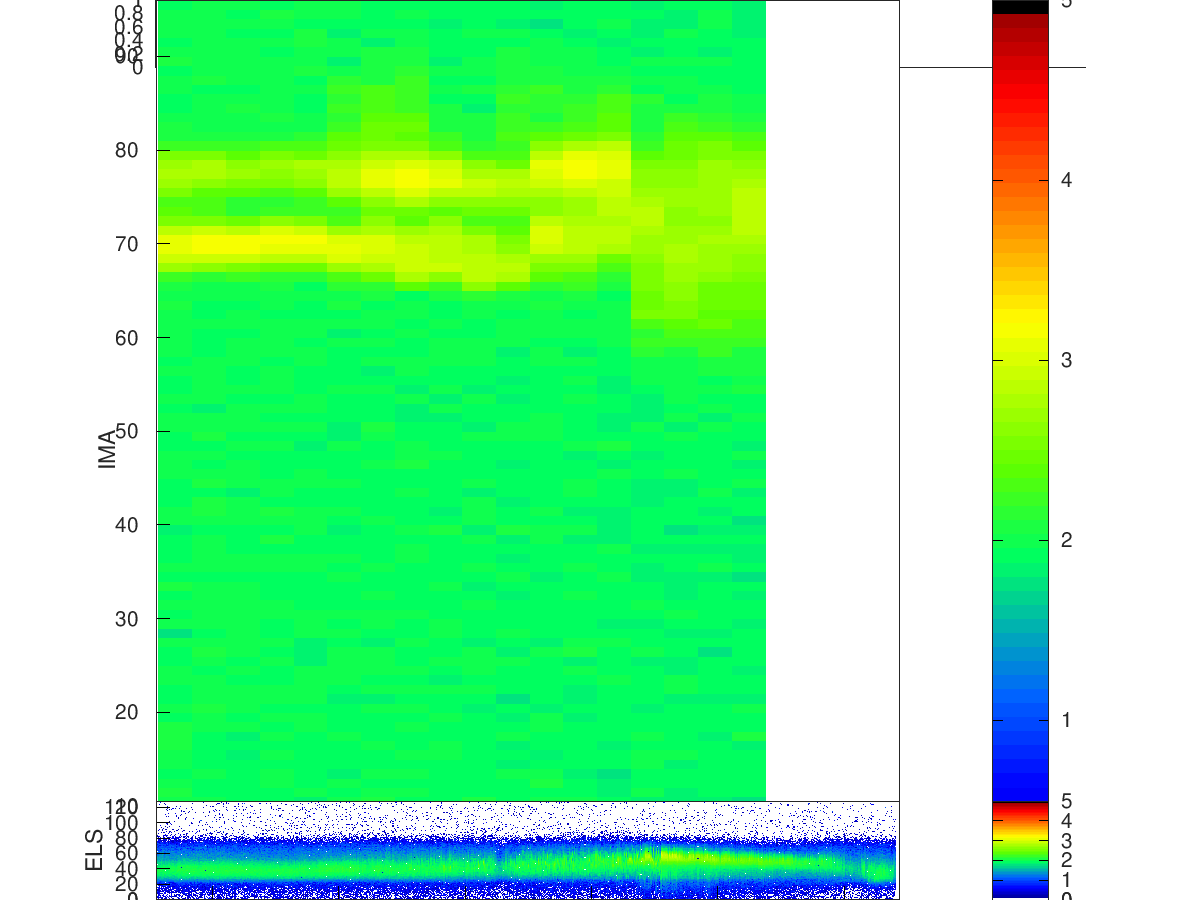
Task: Select tick label 20 on IMA axis
Action: pos(127,712)
